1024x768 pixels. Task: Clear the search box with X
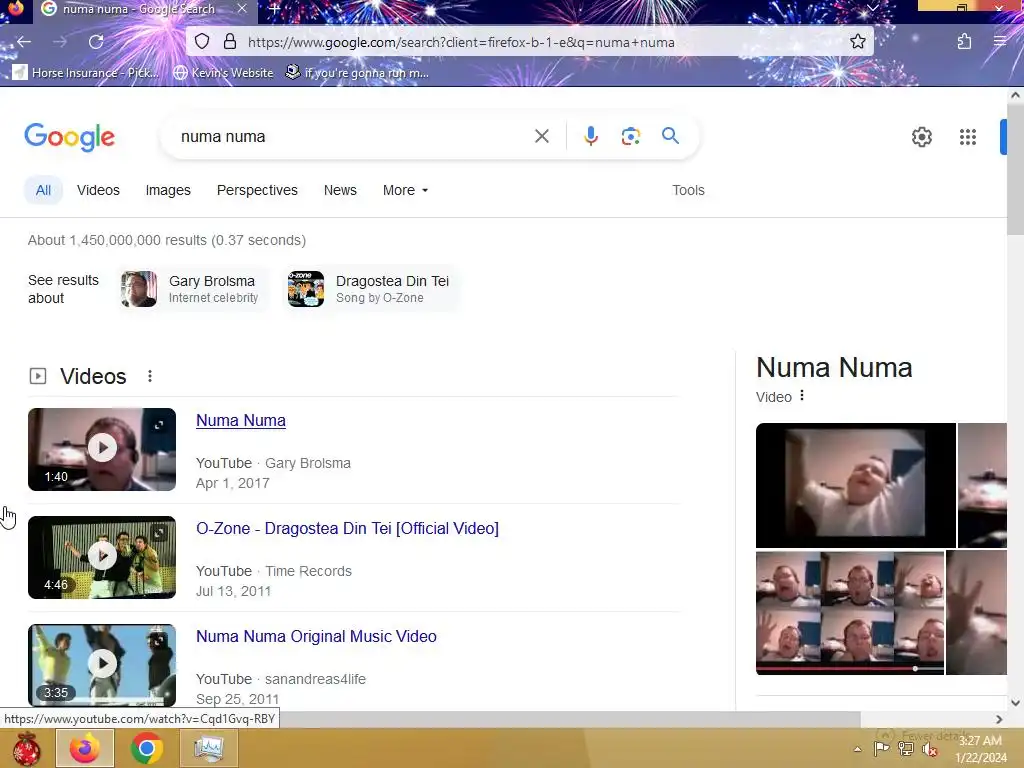click(x=541, y=136)
